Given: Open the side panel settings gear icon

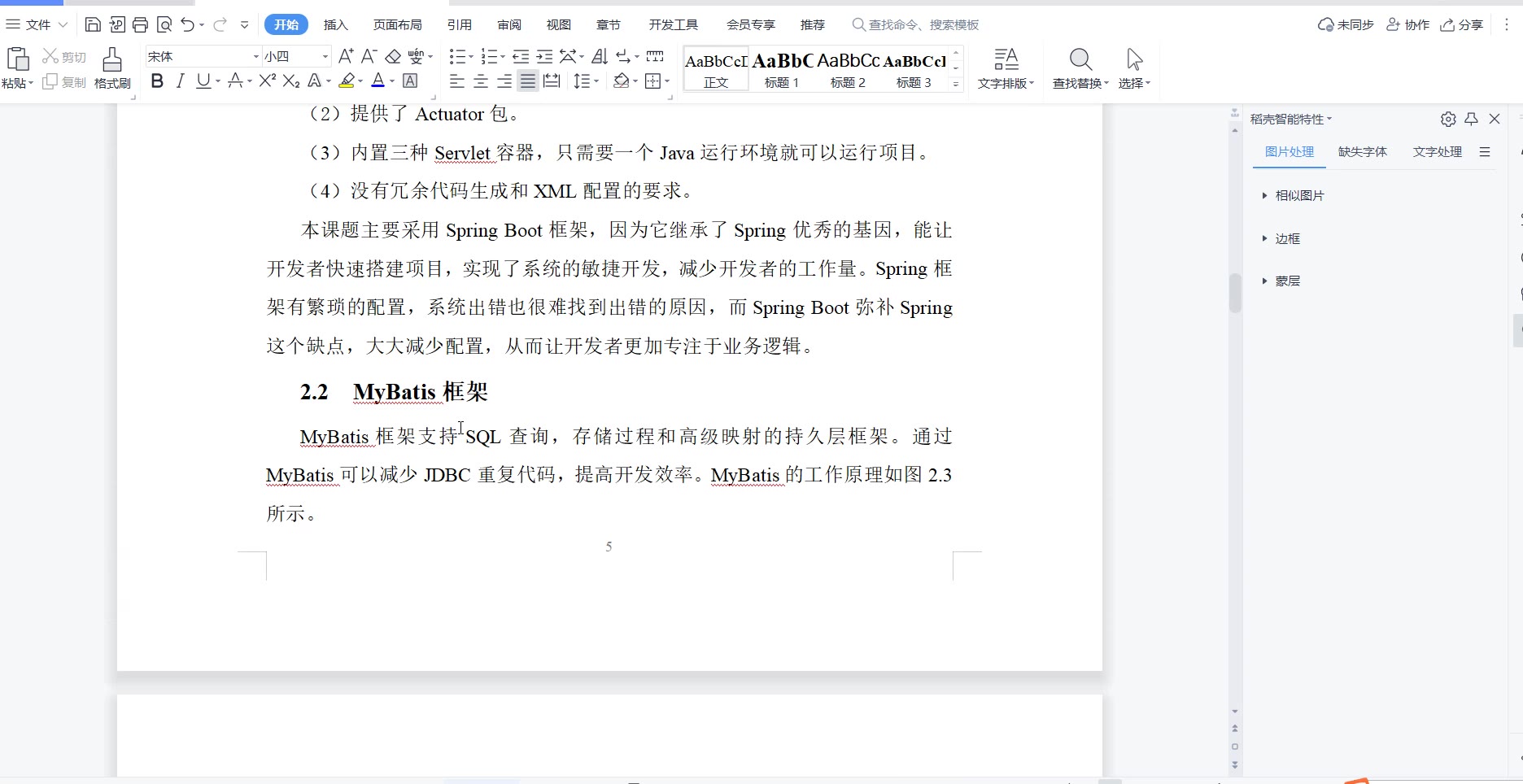Looking at the screenshot, I should 1448,119.
